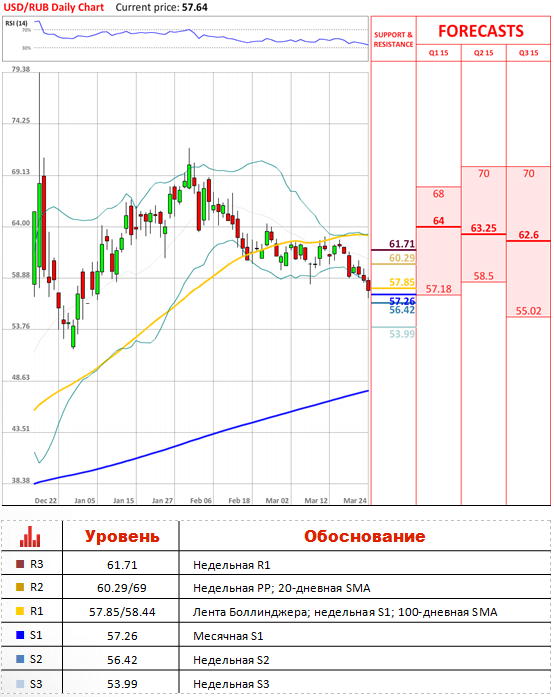554x697 pixels.
Task: Click the 53.99 support level label
Action: coord(402,334)
